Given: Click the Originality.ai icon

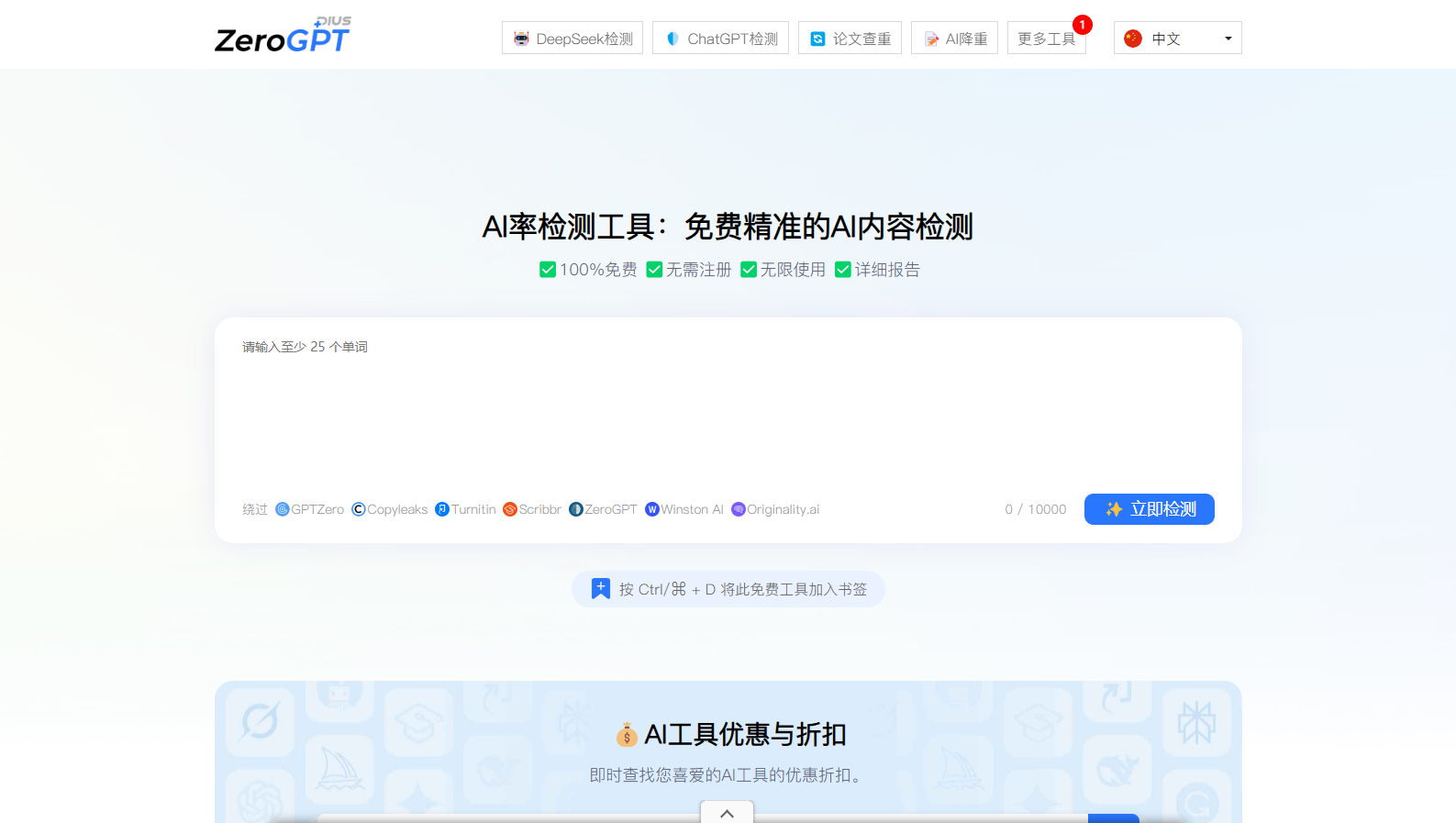Looking at the screenshot, I should tap(738, 509).
